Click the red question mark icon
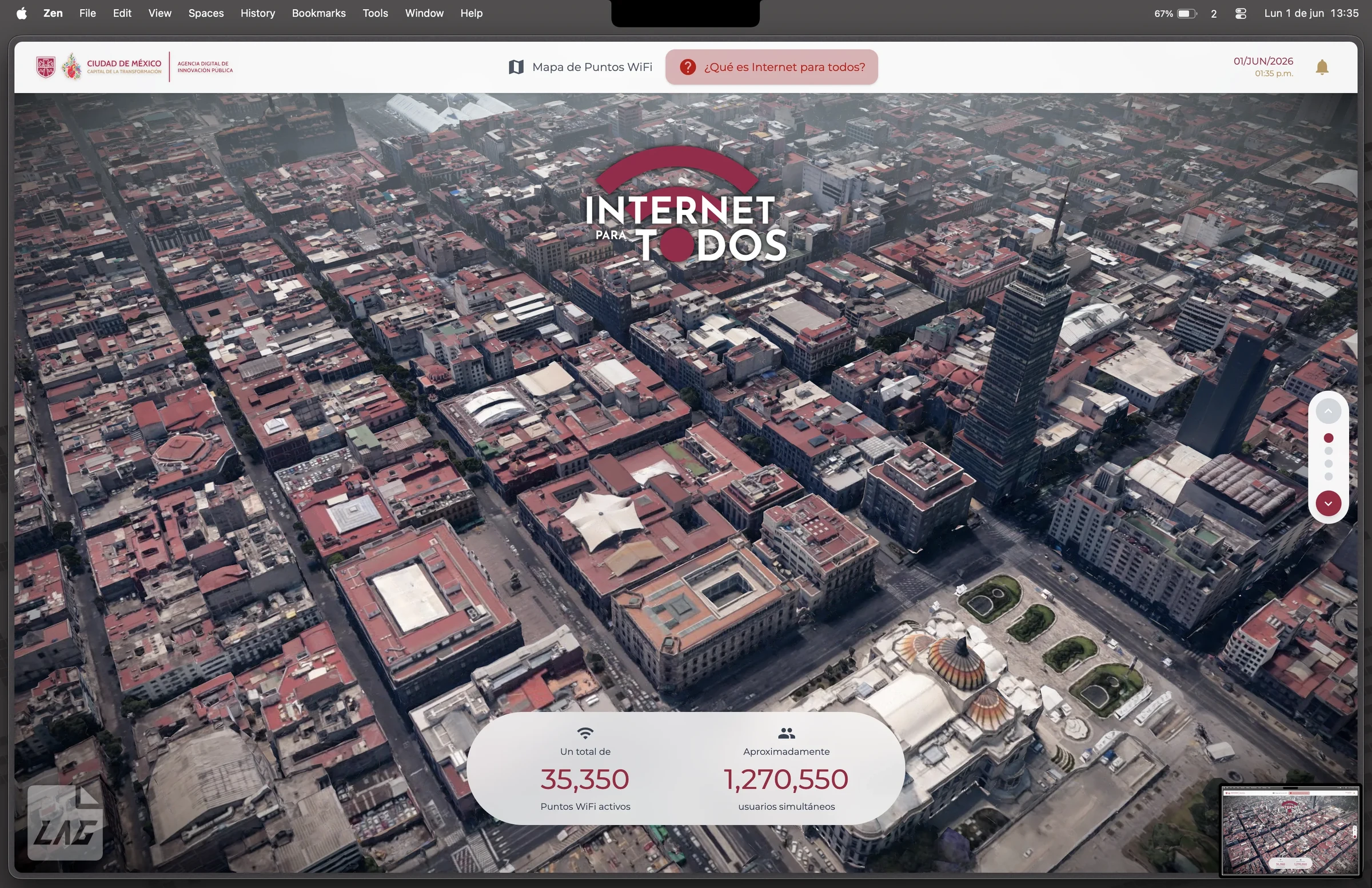 coord(687,67)
